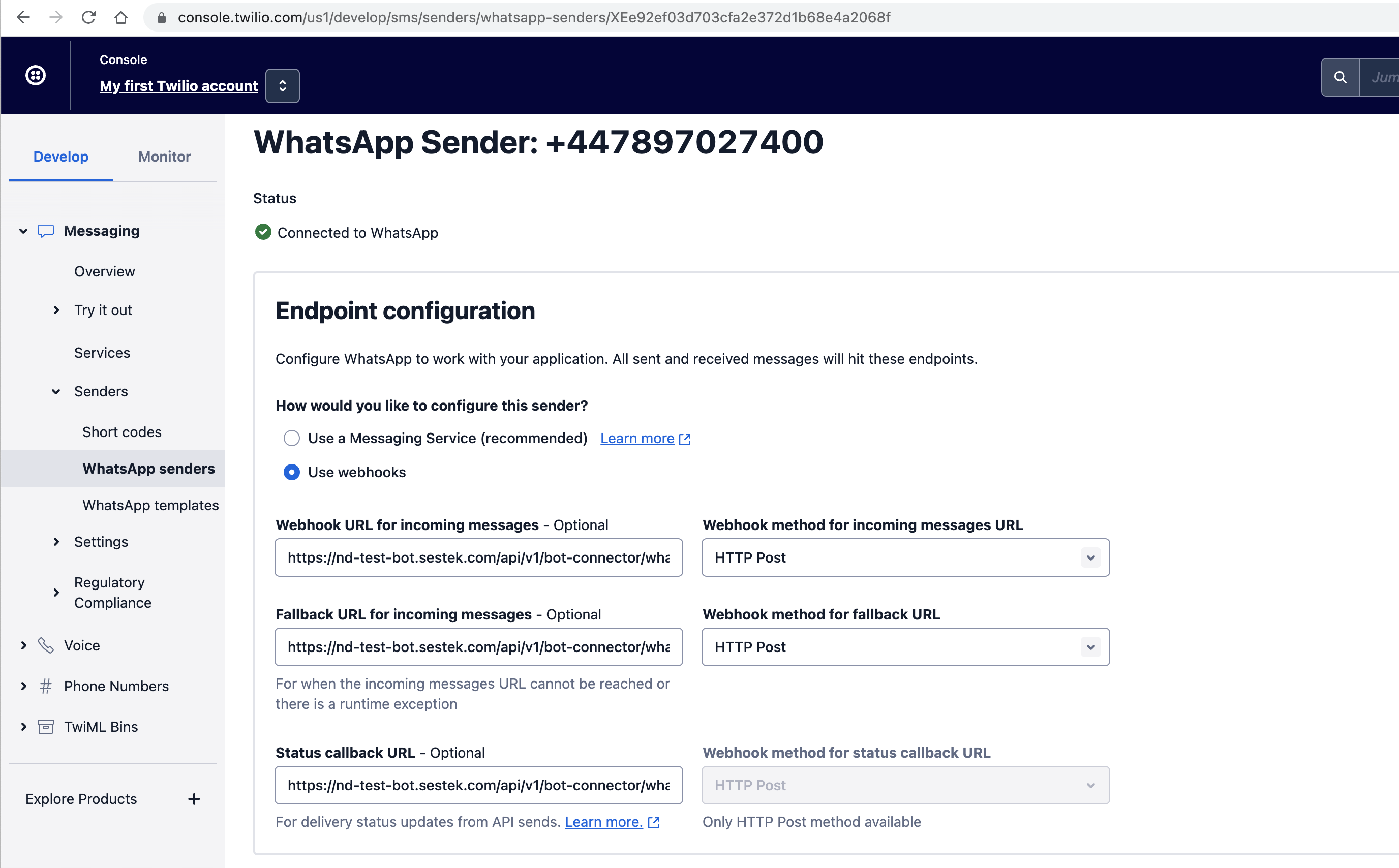
Task: Open Learn more link for Messaging Service
Action: pyautogui.click(x=637, y=438)
